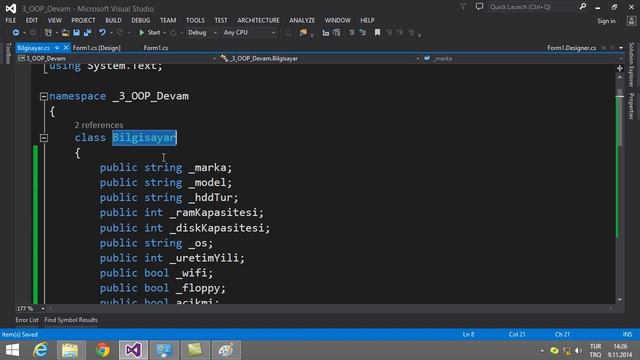Toggle the Bookmark toolbar icon

(377, 33)
